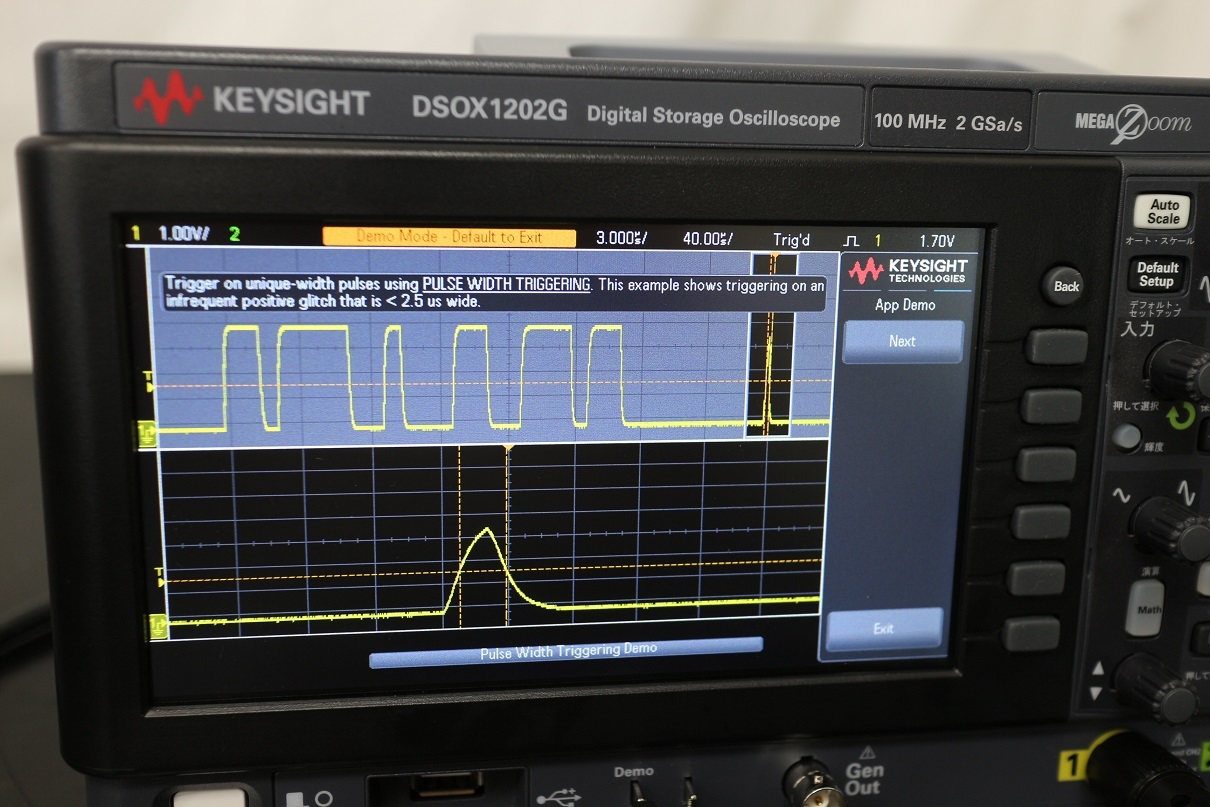1210x807 pixels.
Task: Open the underlined PULSE WIDTH TRIGGERING link
Action: (506, 285)
